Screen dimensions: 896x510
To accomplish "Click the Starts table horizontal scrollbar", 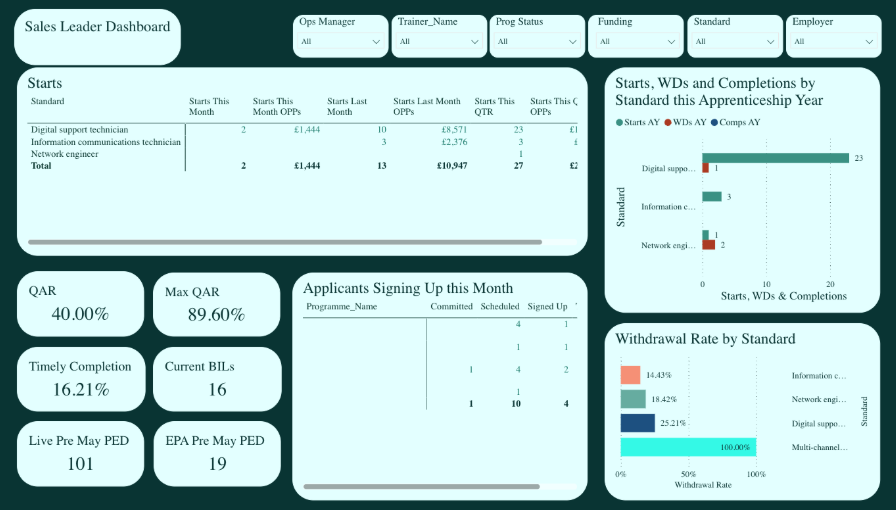I will (x=285, y=242).
